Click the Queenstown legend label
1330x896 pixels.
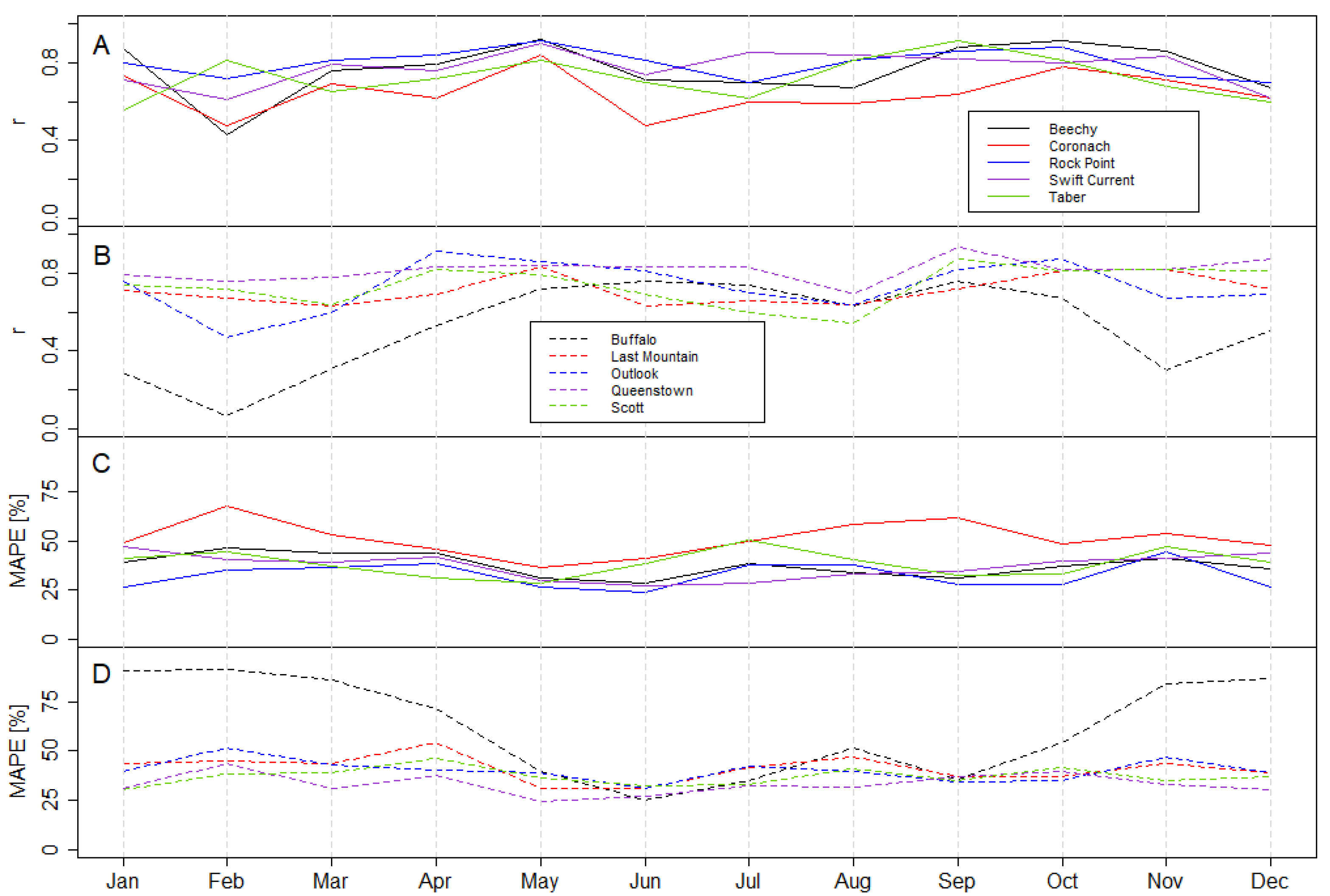pos(651,391)
